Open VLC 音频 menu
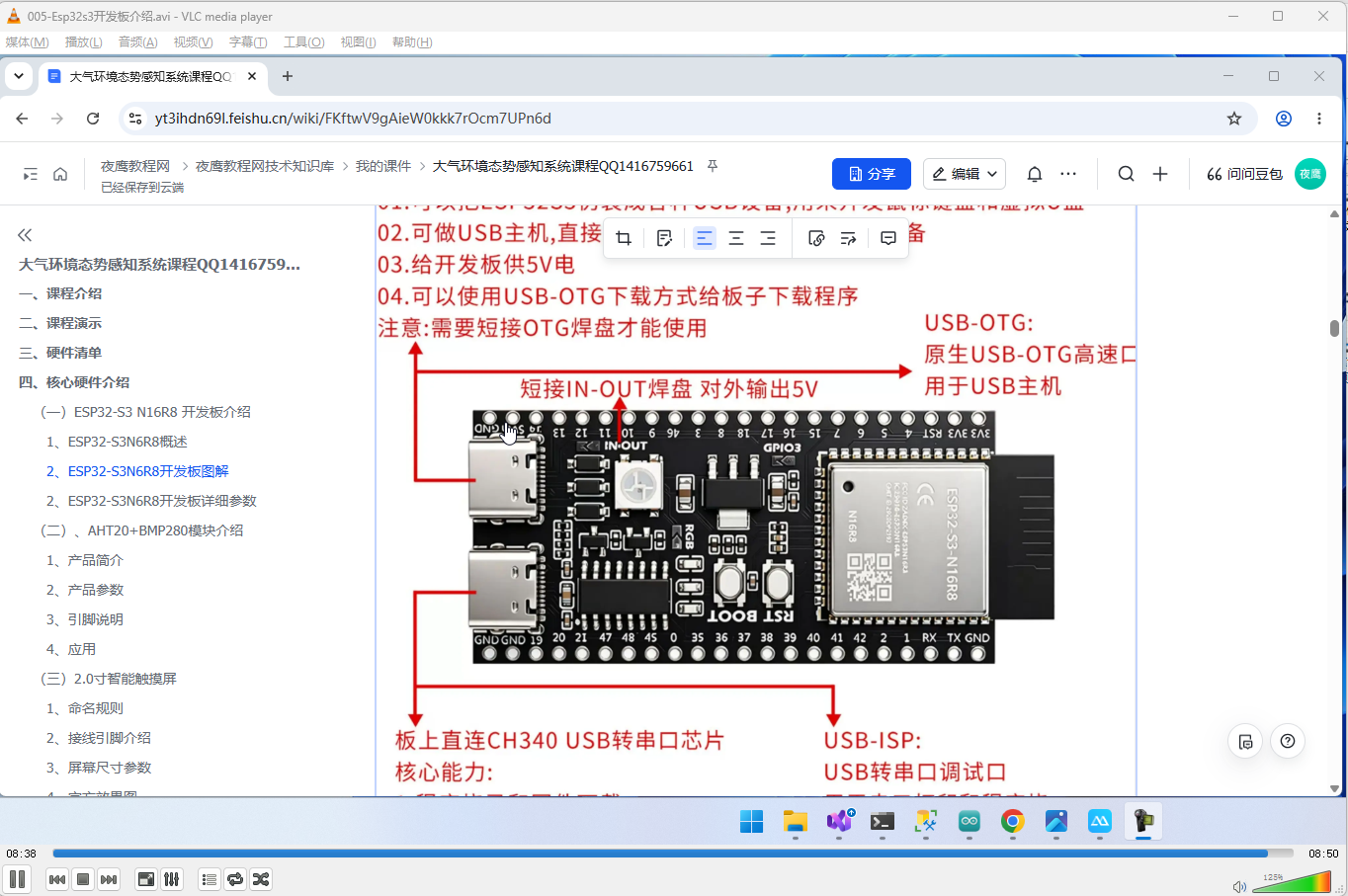 pos(137,42)
